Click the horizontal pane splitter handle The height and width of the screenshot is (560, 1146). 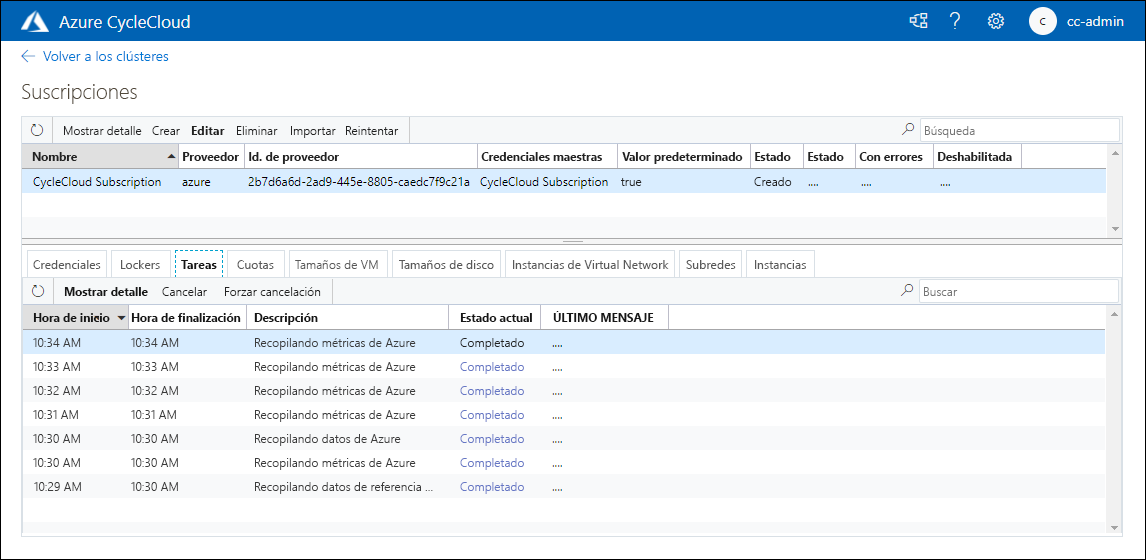pos(572,241)
